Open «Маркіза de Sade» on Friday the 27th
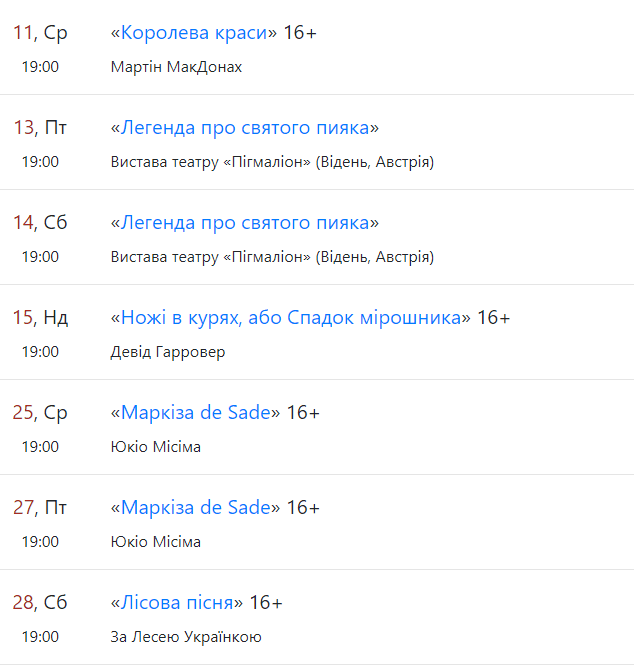 coord(196,508)
